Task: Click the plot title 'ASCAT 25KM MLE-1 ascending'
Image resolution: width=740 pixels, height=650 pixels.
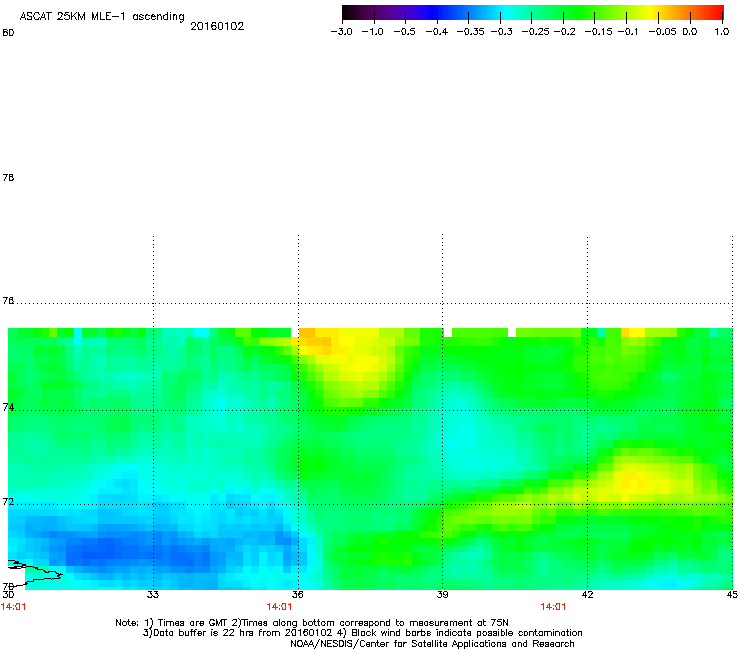Action: pos(102,17)
